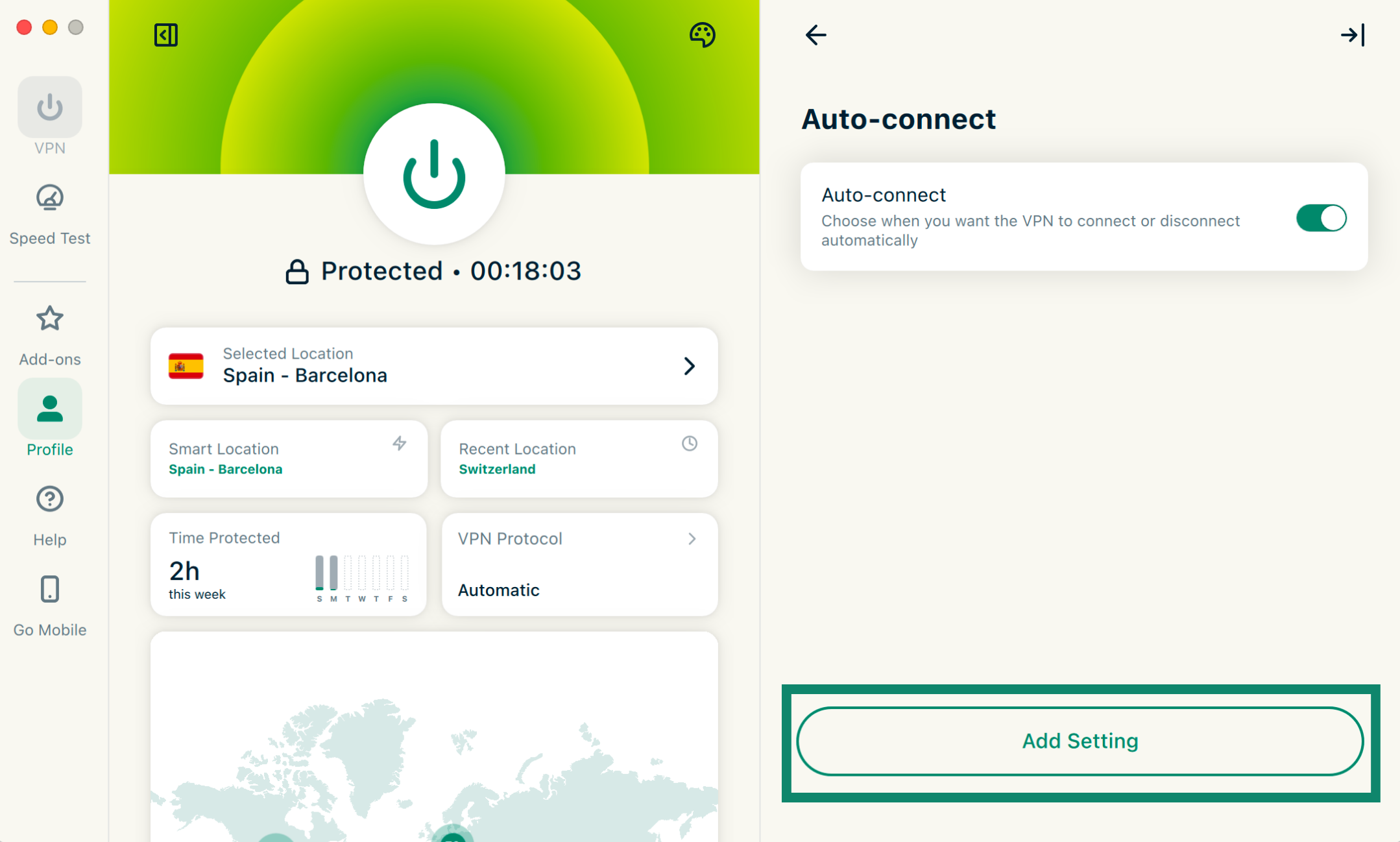Image resolution: width=1400 pixels, height=842 pixels.
Task: Click the Time Protected weekly bar chart
Action: [x=361, y=577]
